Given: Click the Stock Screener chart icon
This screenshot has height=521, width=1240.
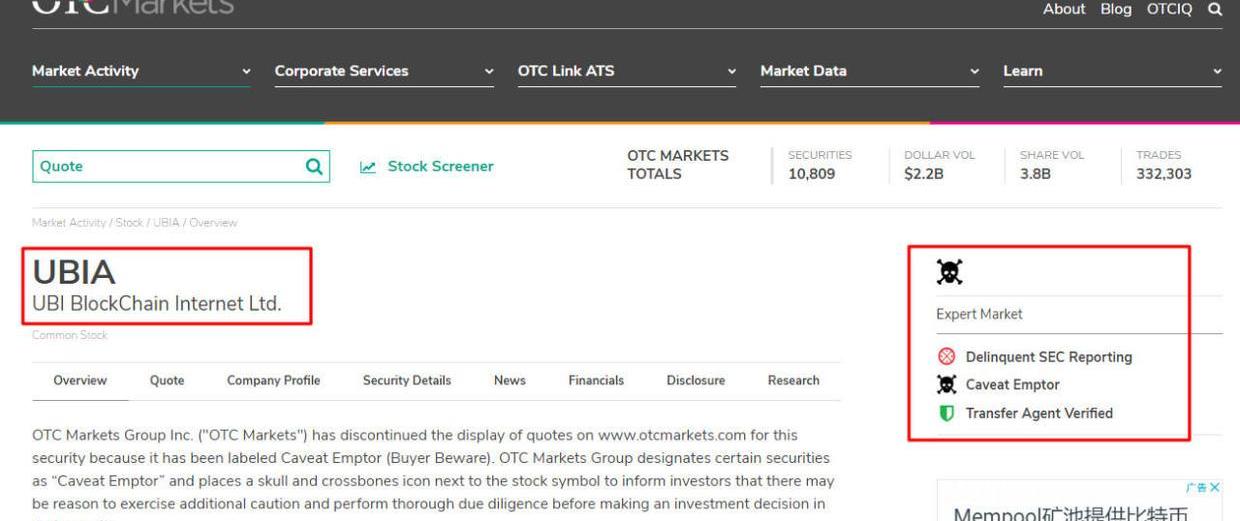Looking at the screenshot, I should coord(368,167).
